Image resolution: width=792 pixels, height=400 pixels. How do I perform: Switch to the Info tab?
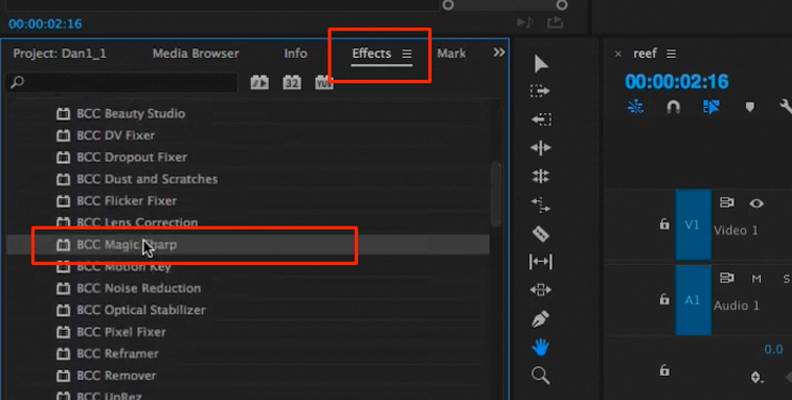point(295,54)
